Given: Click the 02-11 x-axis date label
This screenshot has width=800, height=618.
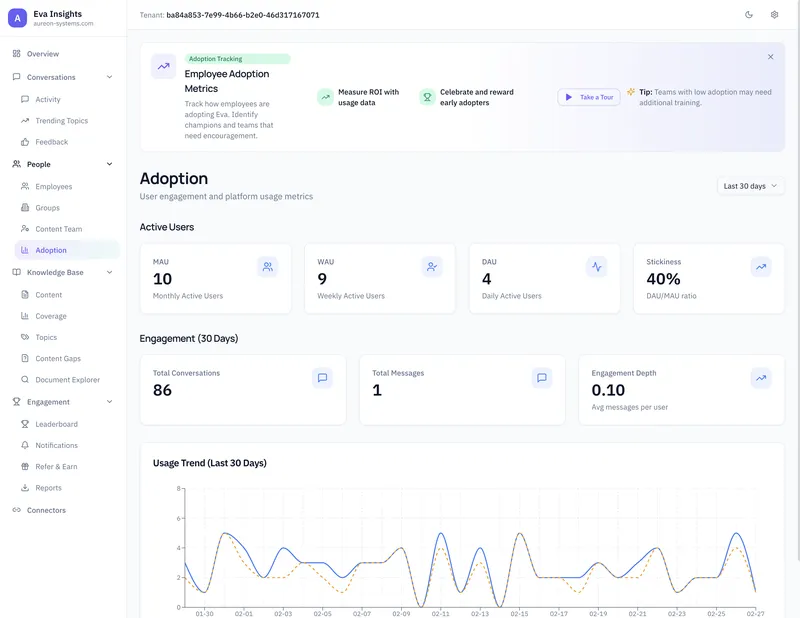Looking at the screenshot, I should (x=440, y=613).
